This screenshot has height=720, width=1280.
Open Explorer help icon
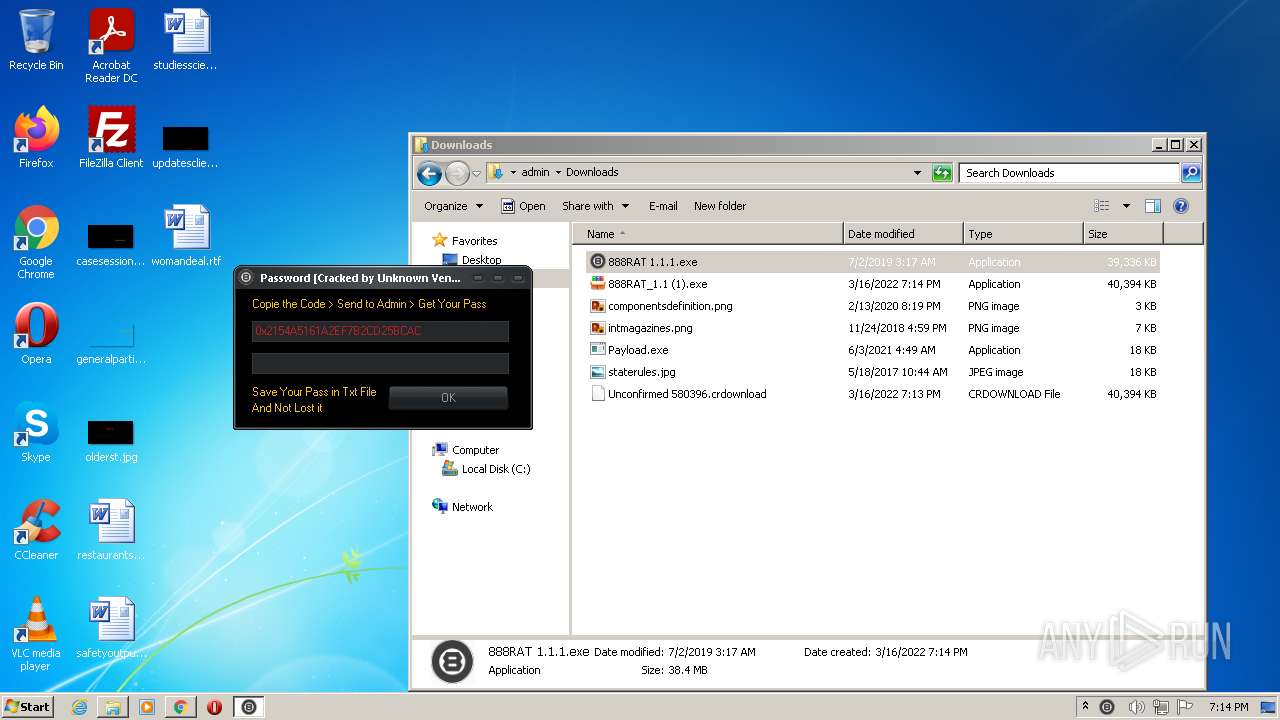(x=1181, y=206)
